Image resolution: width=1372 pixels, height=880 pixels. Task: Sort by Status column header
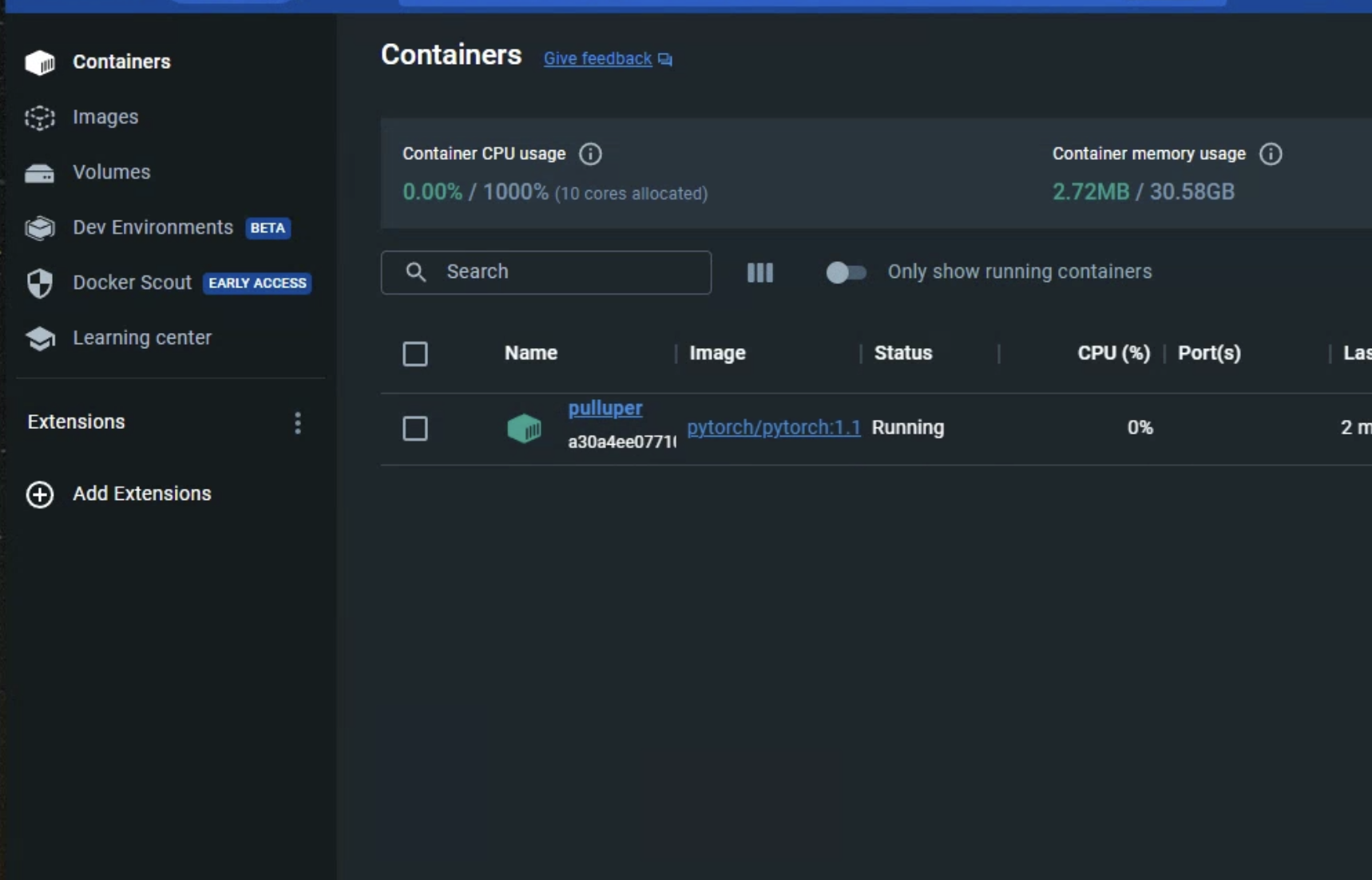coord(903,353)
